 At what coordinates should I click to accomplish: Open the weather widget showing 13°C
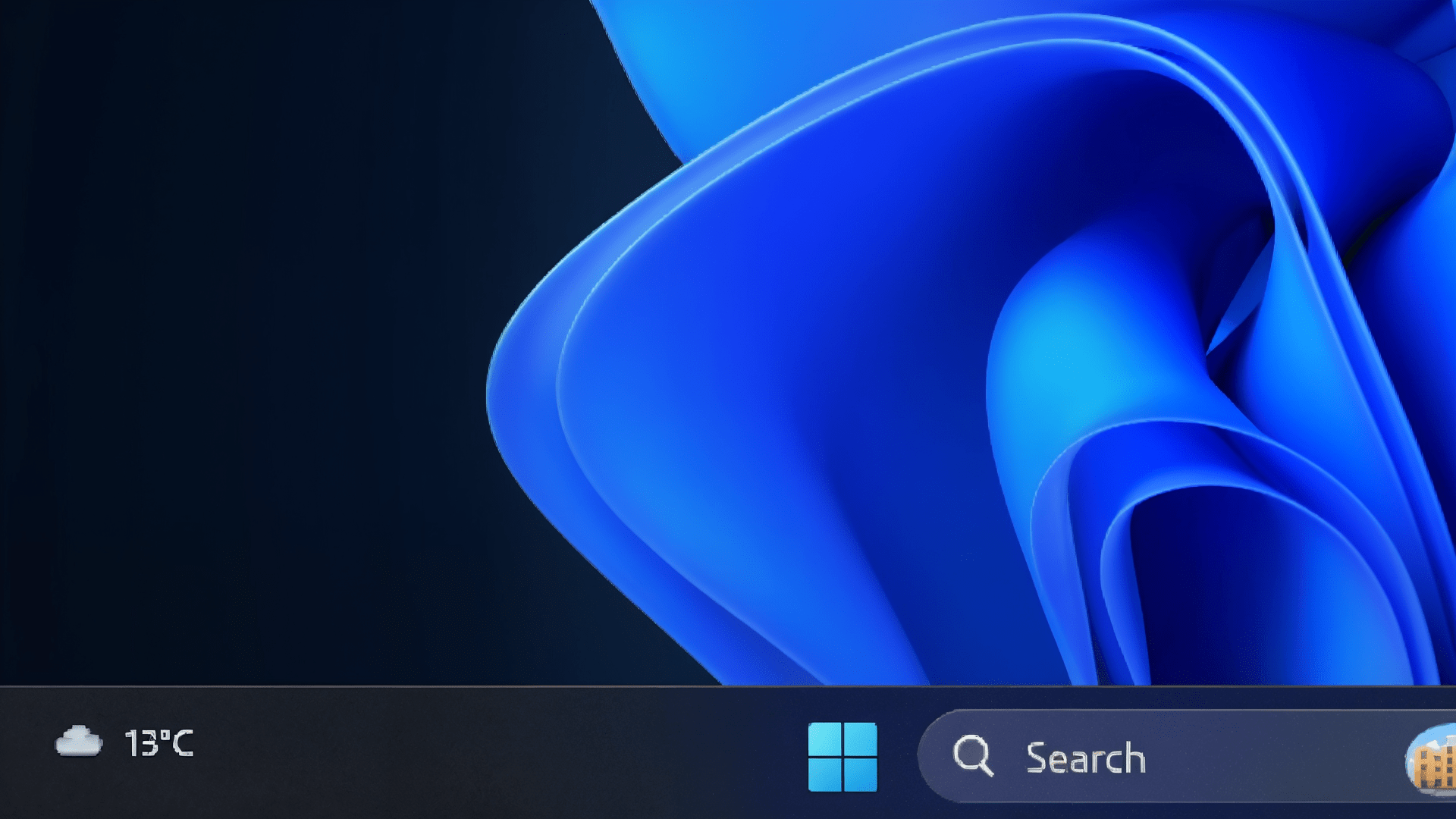(125, 742)
